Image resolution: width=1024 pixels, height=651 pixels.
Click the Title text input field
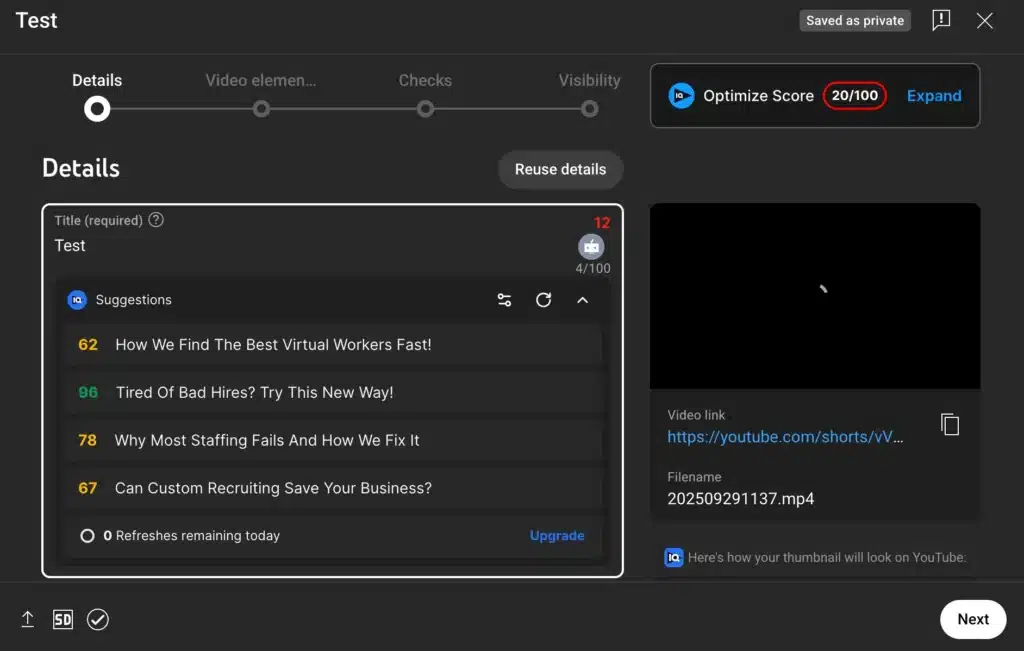tap(300, 246)
